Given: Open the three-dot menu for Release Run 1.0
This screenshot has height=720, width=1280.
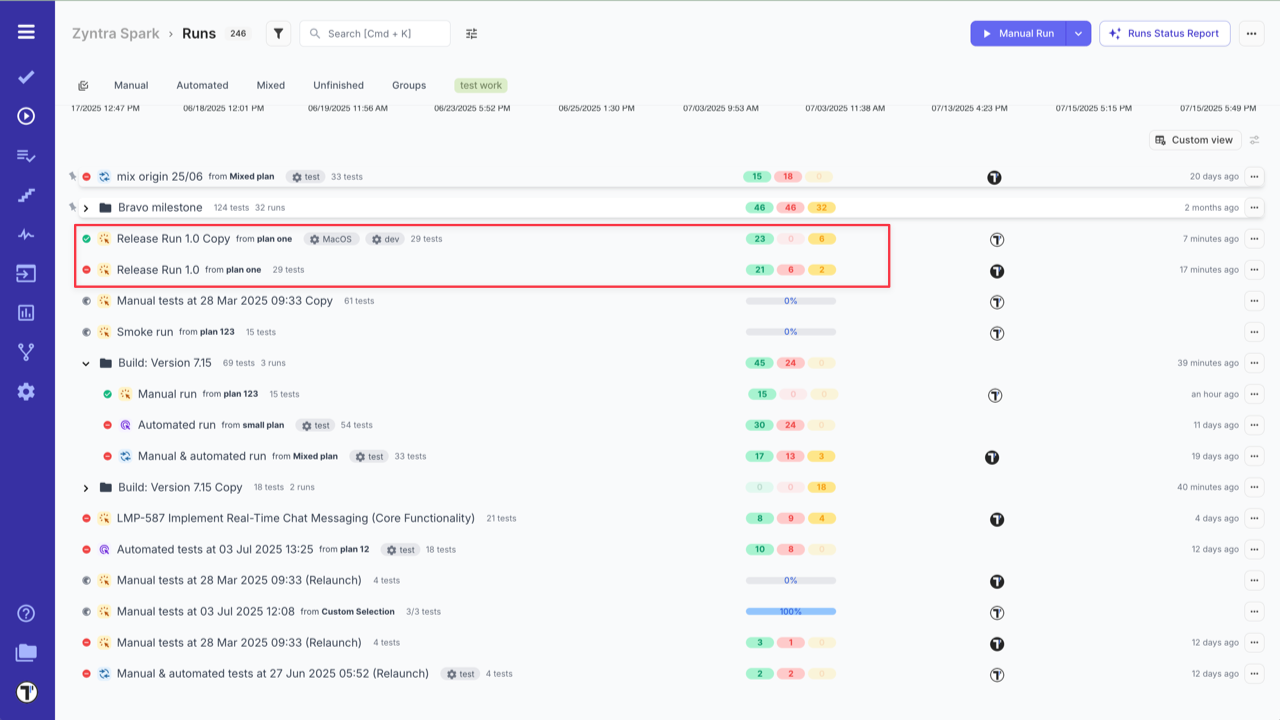Looking at the screenshot, I should tap(1254, 269).
